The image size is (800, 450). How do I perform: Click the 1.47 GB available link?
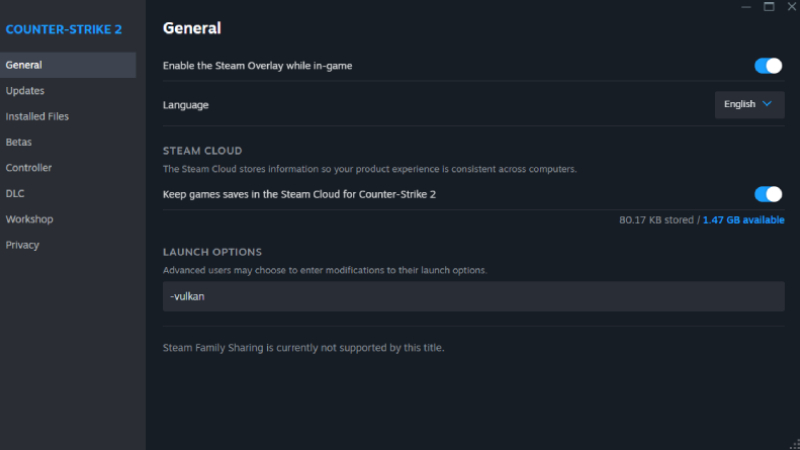point(743,220)
